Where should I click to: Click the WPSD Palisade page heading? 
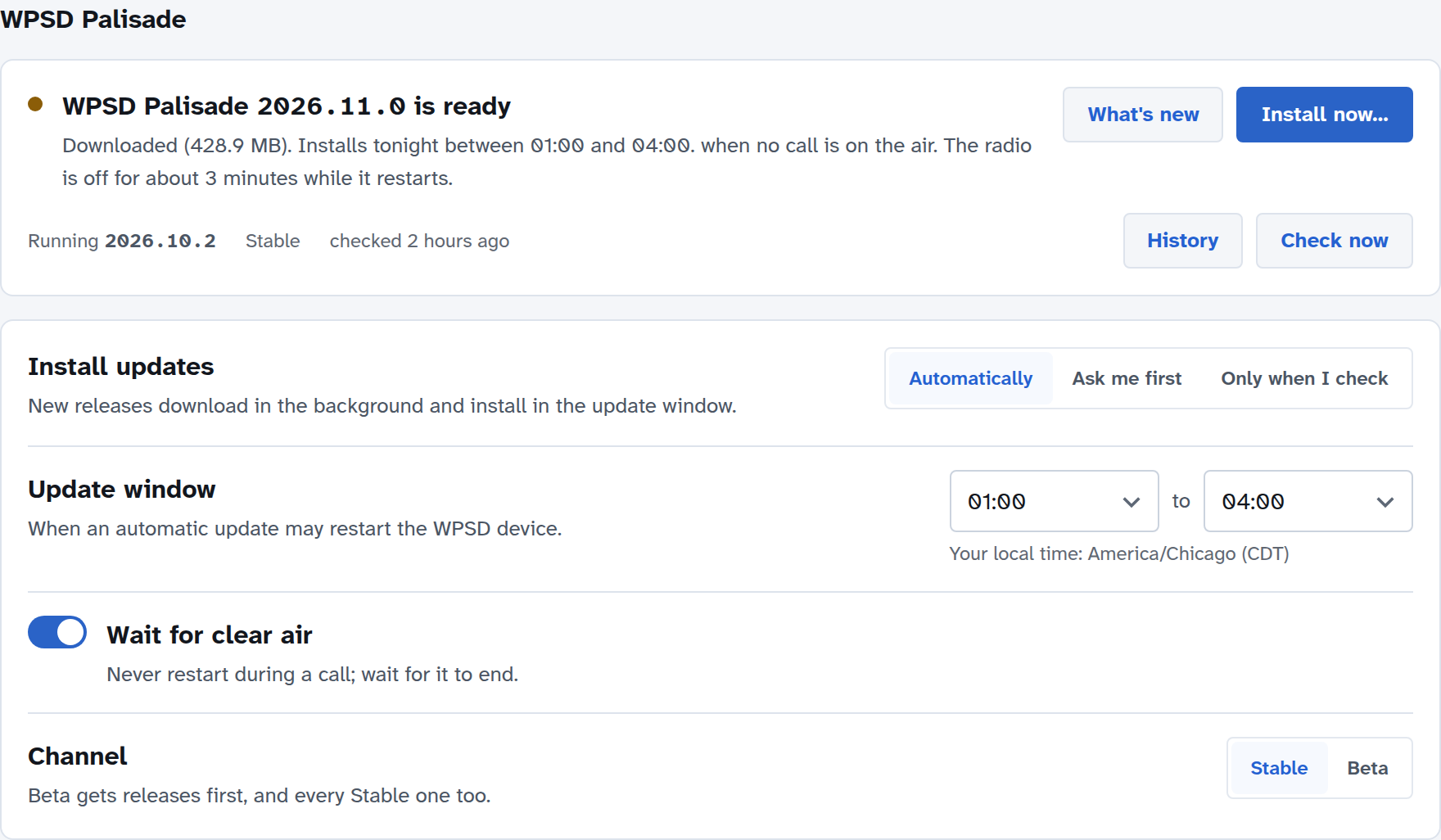click(93, 19)
